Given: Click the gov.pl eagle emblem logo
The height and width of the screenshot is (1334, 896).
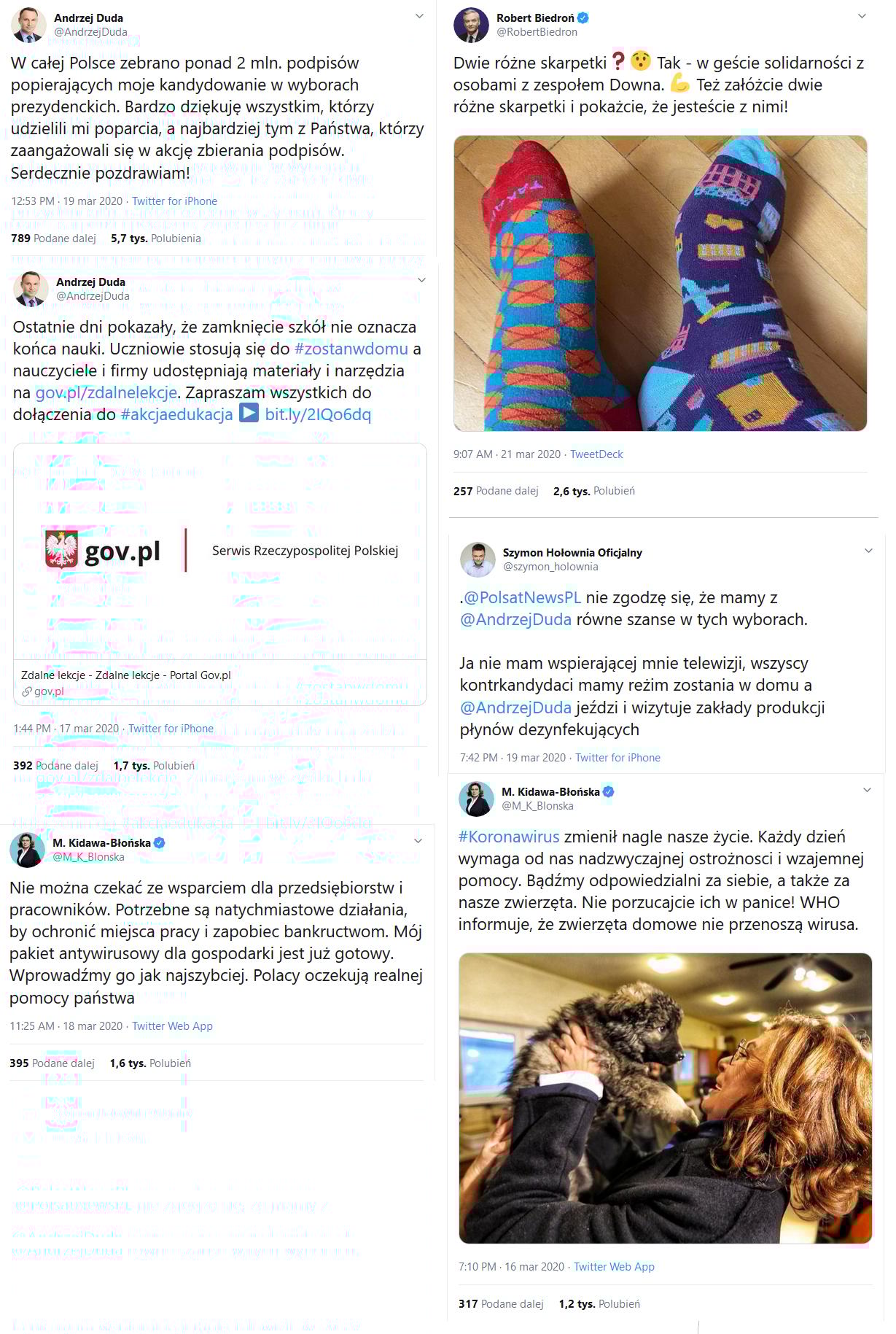Looking at the screenshot, I should [61, 550].
